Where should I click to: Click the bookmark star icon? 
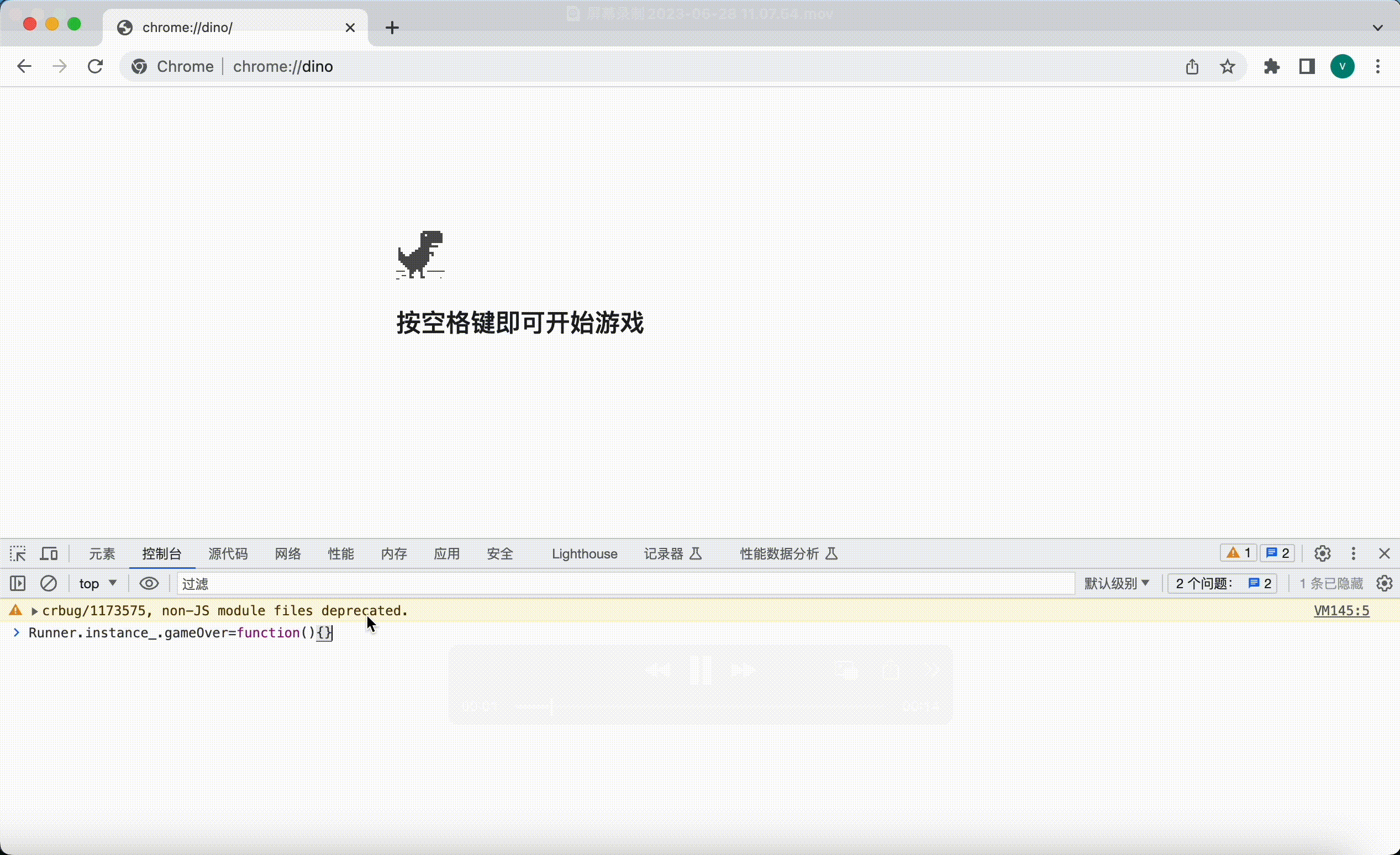click(x=1227, y=66)
